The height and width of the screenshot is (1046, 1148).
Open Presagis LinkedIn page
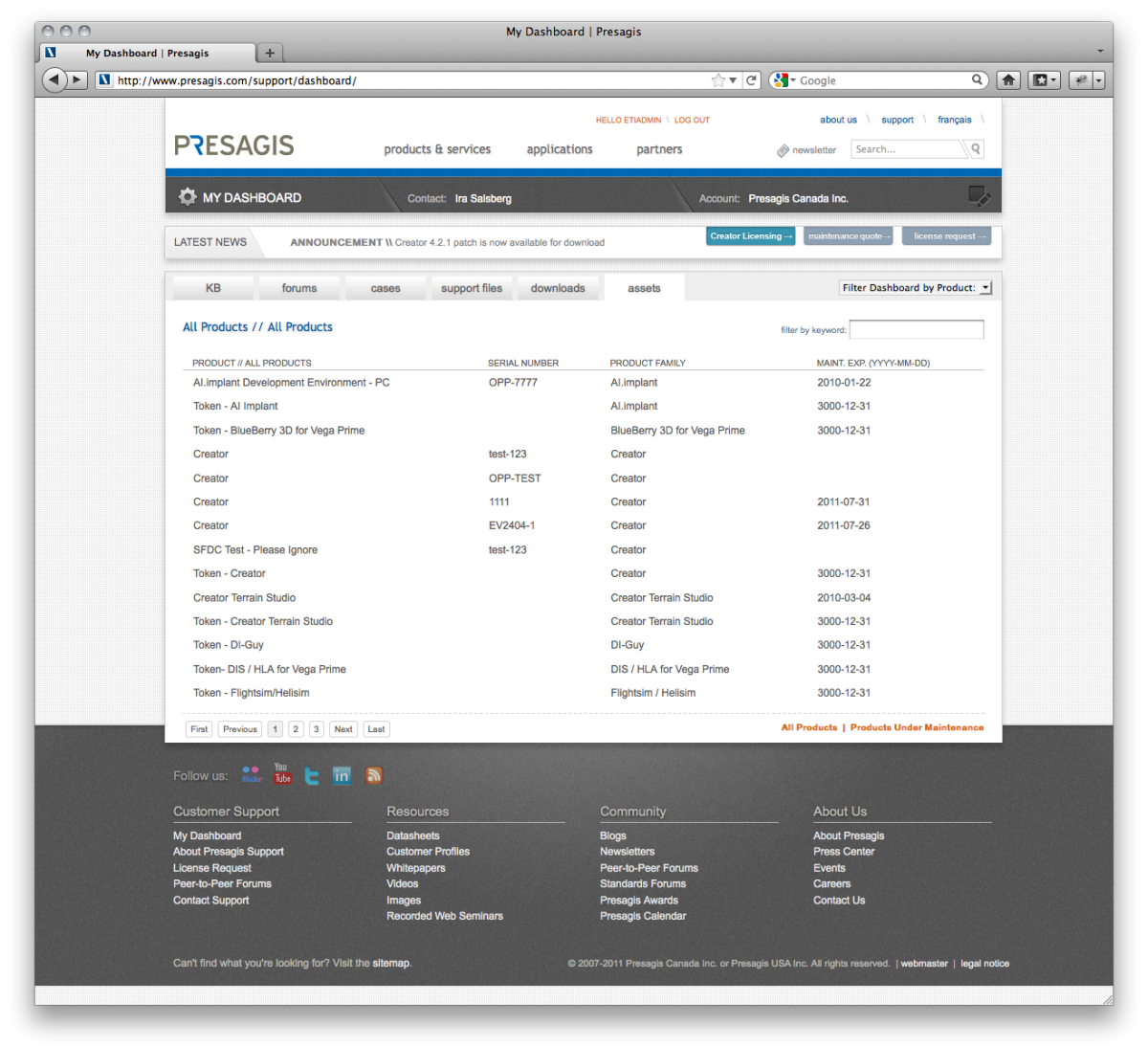pyautogui.click(x=342, y=775)
